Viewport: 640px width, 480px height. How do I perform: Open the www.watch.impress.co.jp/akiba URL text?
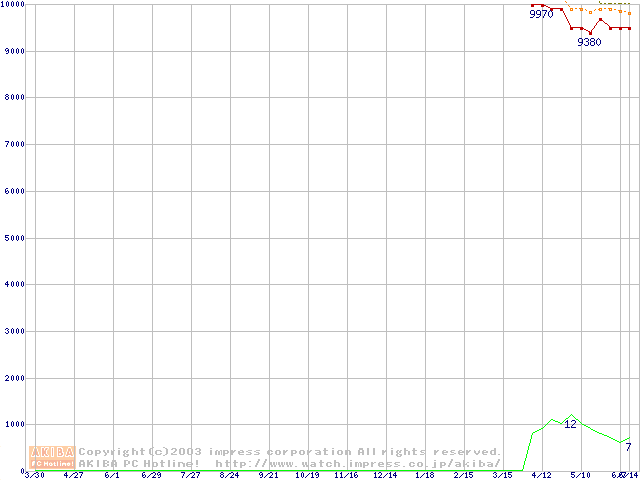click(358, 463)
